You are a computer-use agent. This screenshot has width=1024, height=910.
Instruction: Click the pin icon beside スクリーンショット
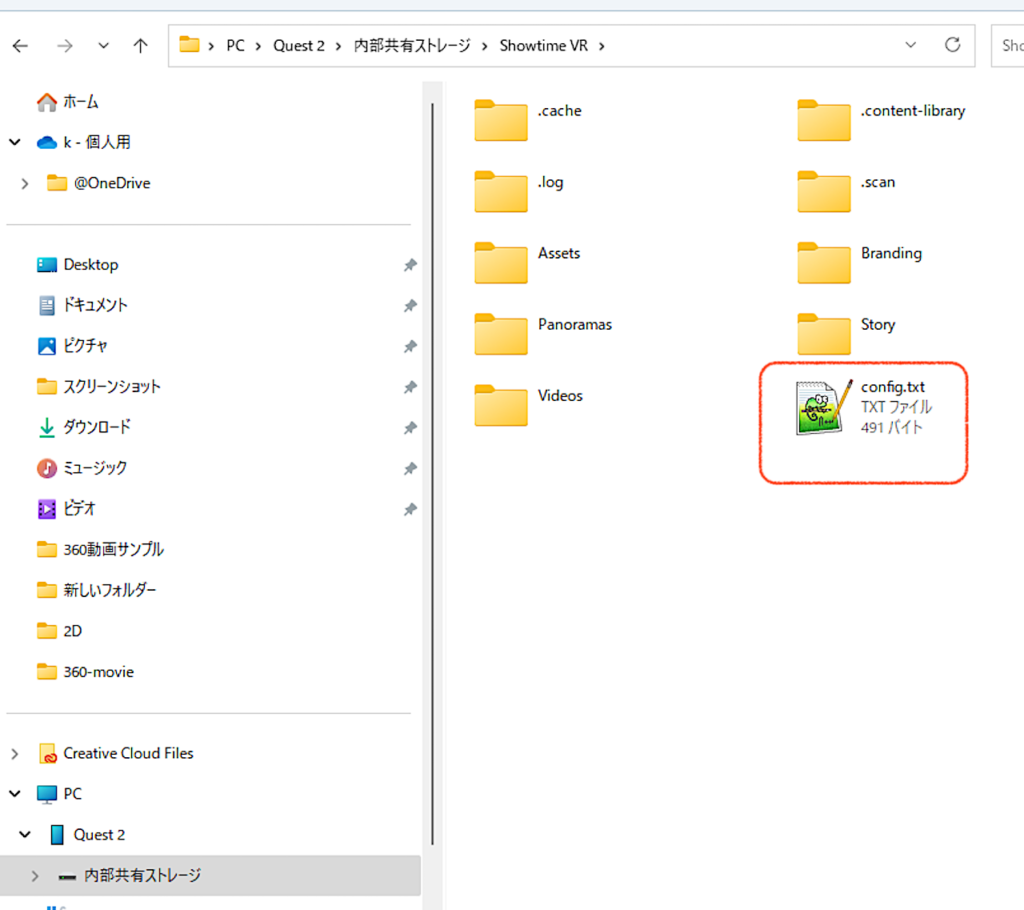click(x=410, y=387)
